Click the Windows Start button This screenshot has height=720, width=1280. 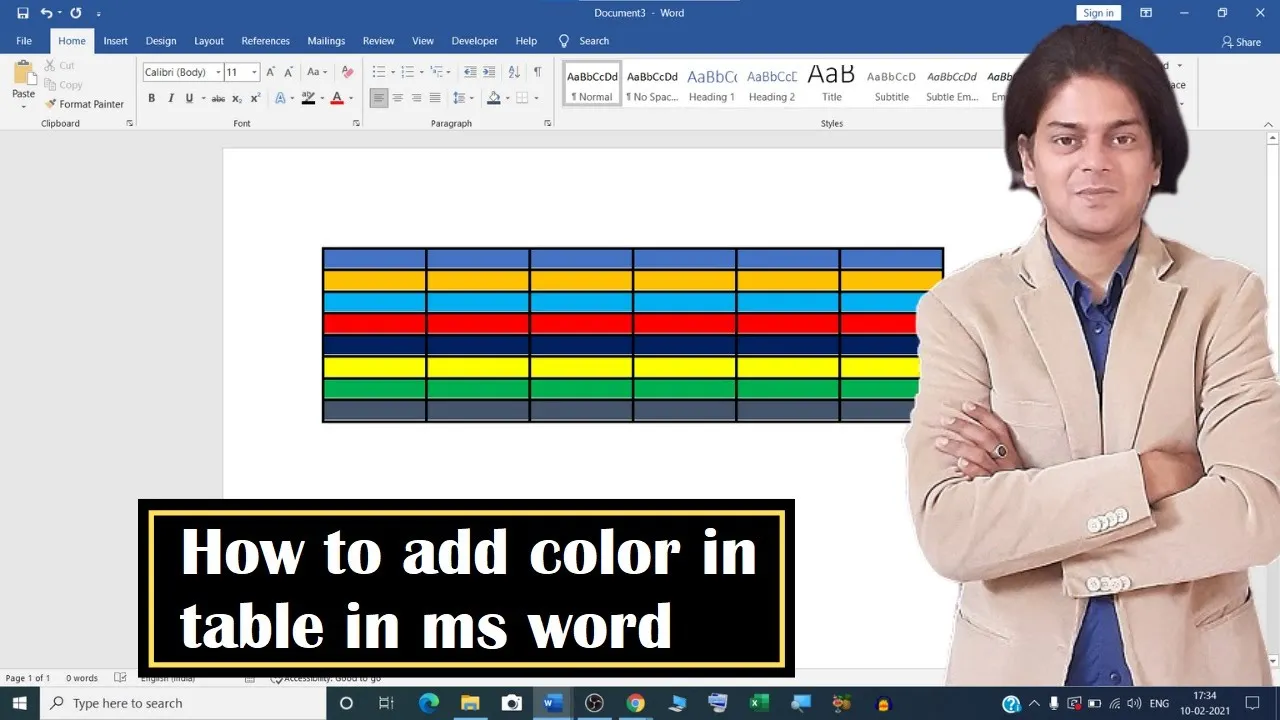[19, 703]
